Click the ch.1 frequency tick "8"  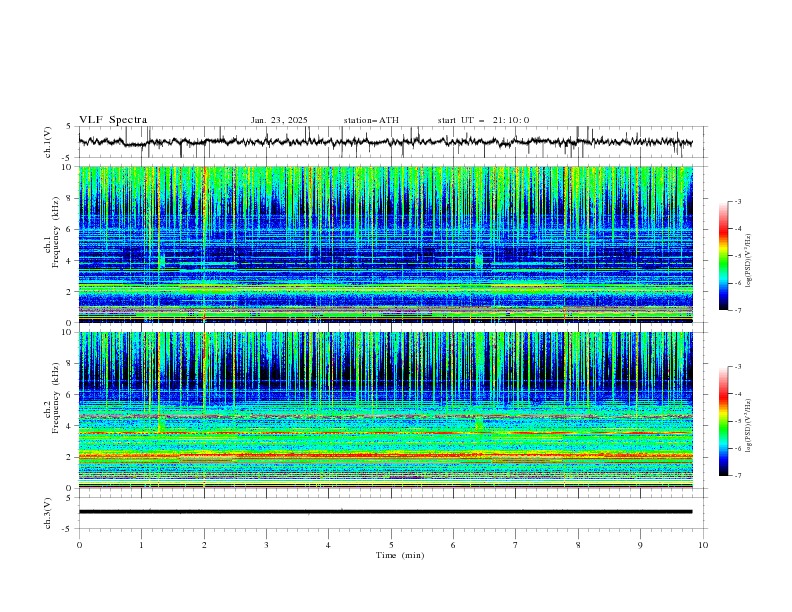pyautogui.click(x=70, y=198)
